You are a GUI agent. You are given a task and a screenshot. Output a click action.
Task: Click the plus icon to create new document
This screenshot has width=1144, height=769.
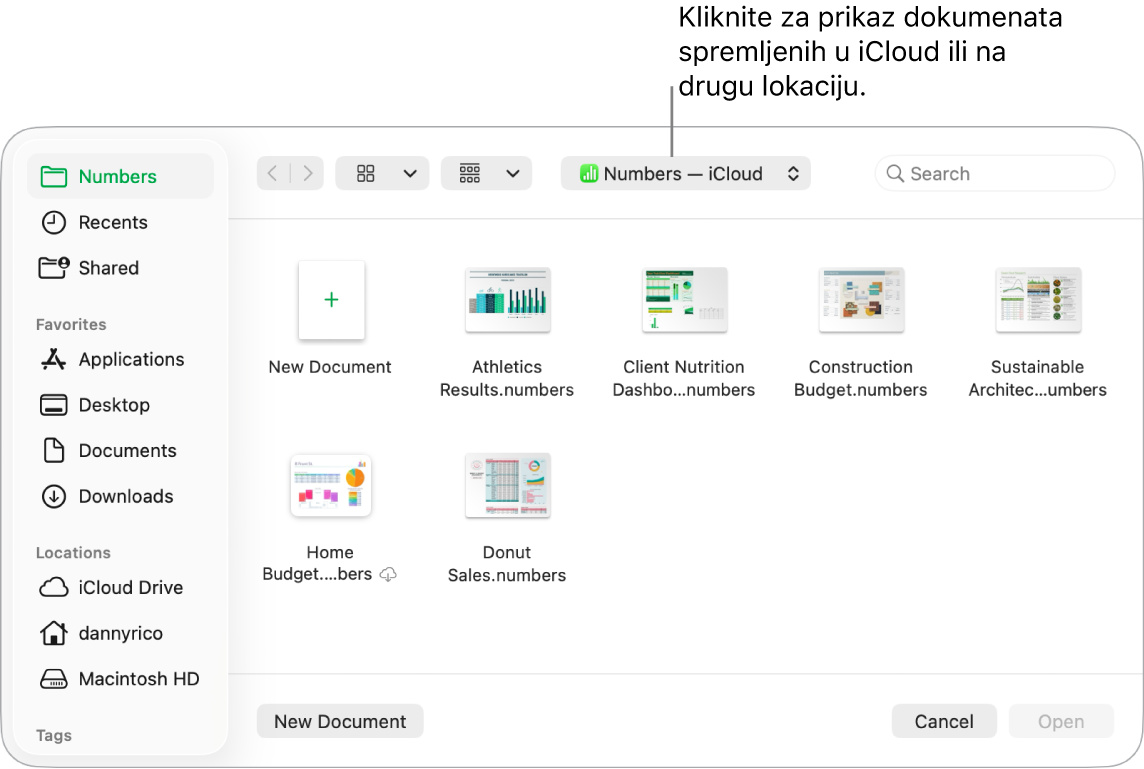coord(331,300)
